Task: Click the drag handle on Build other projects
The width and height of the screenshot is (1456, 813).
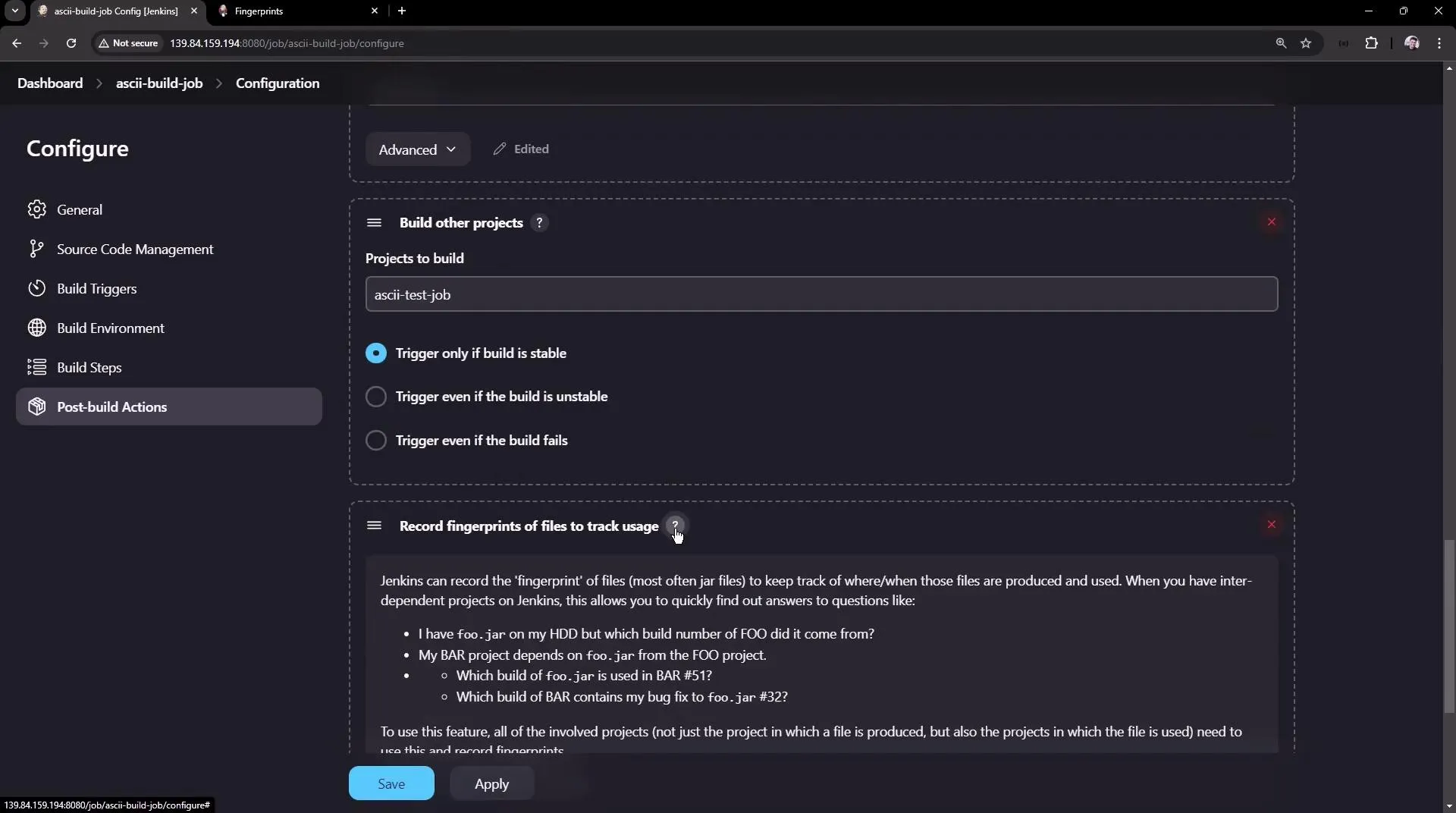Action: coord(374,222)
